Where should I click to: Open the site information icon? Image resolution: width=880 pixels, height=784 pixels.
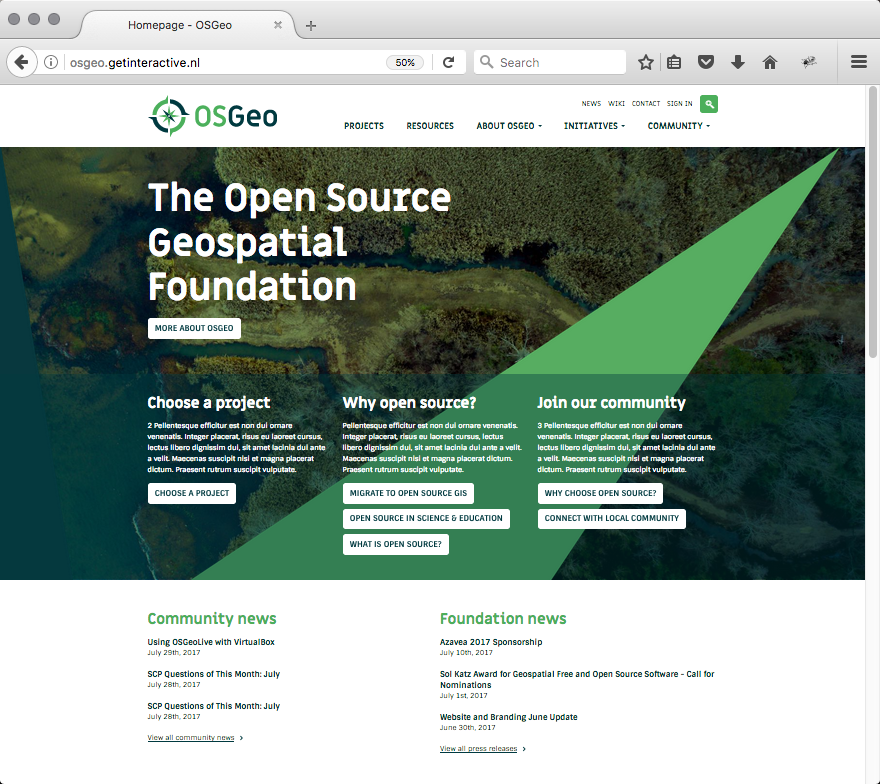click(x=51, y=62)
